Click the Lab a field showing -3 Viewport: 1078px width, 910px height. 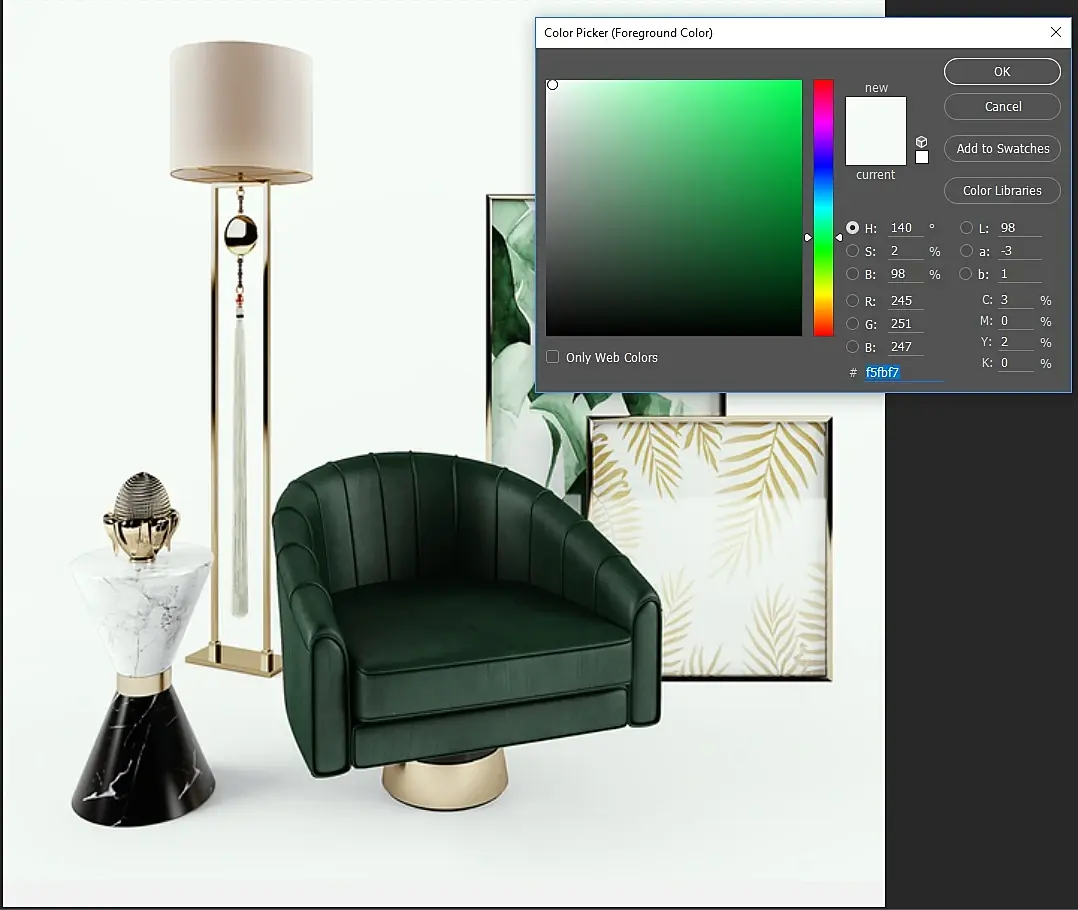[1020, 251]
